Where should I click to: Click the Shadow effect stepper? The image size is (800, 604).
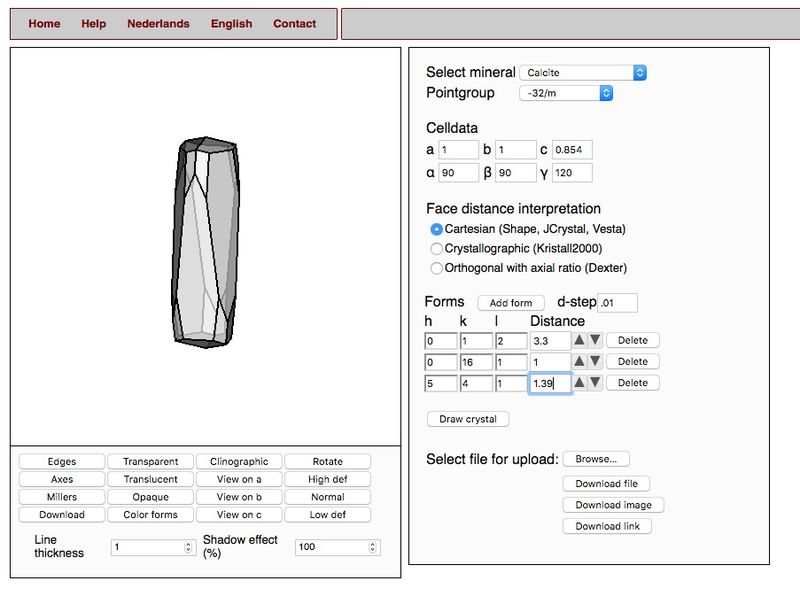click(372, 547)
